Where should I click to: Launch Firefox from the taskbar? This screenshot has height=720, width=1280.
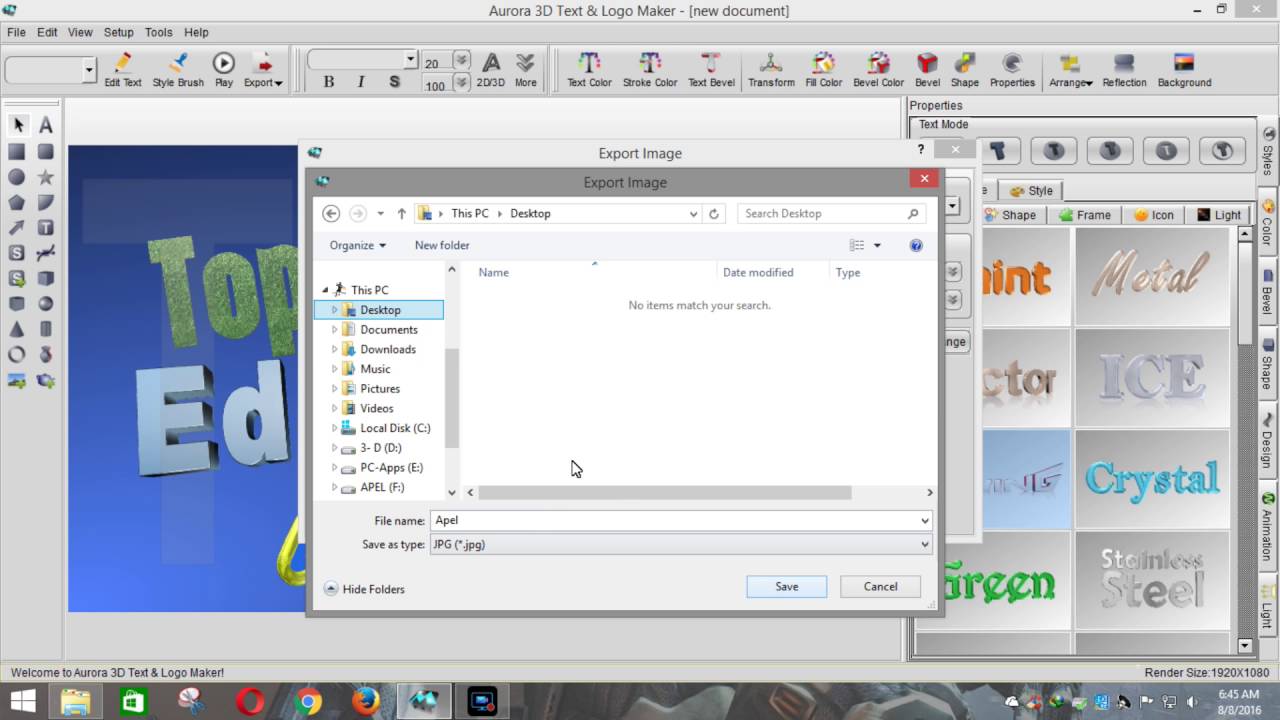[x=366, y=701]
